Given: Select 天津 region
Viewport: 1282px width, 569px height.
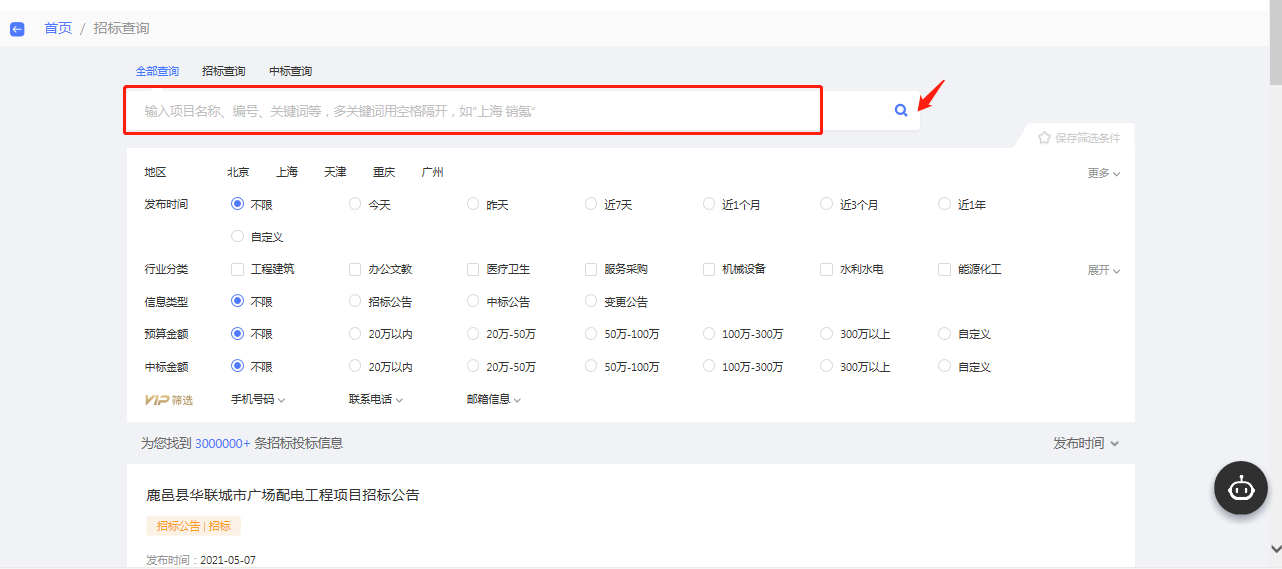Looking at the screenshot, I should coord(335,172).
